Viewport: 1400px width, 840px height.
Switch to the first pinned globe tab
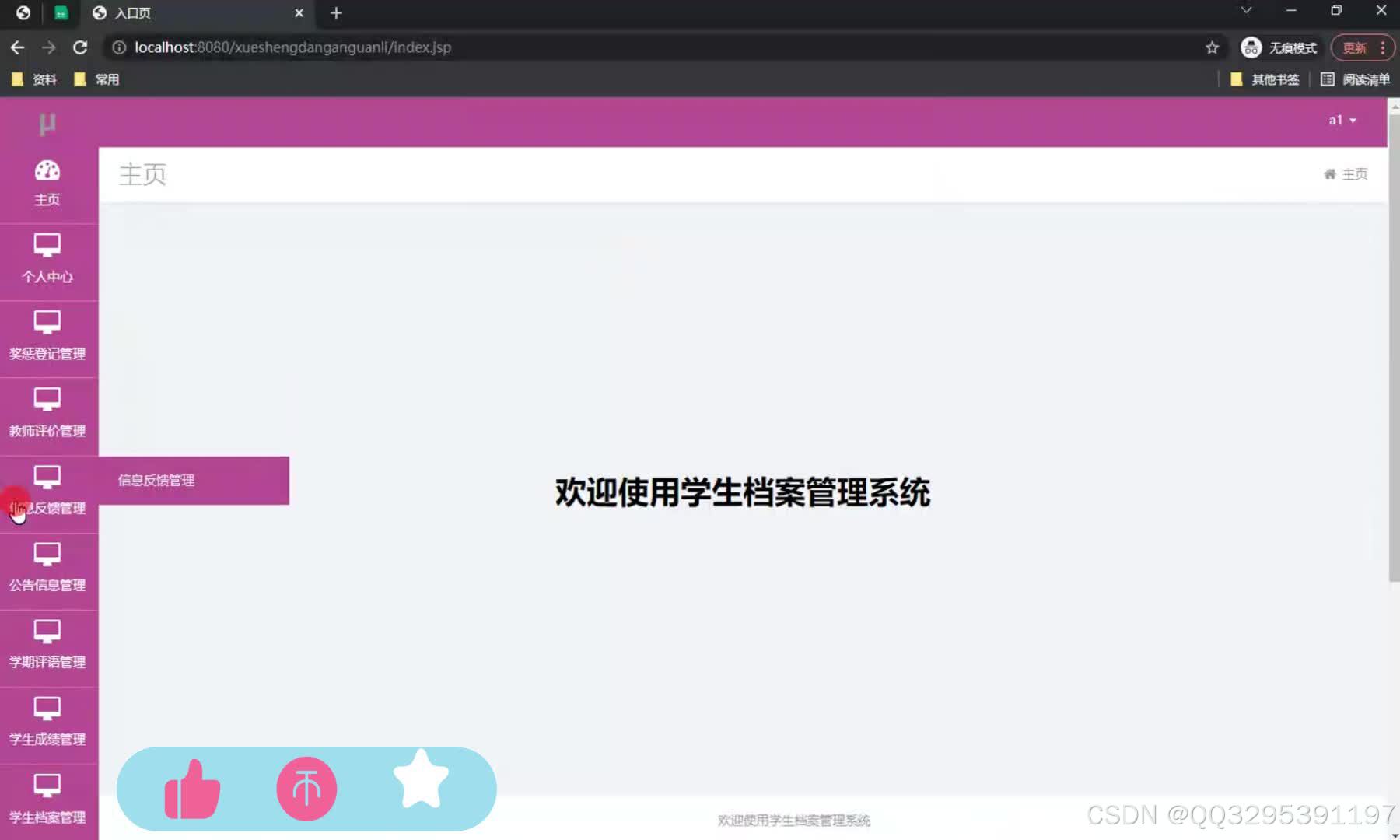click(23, 13)
